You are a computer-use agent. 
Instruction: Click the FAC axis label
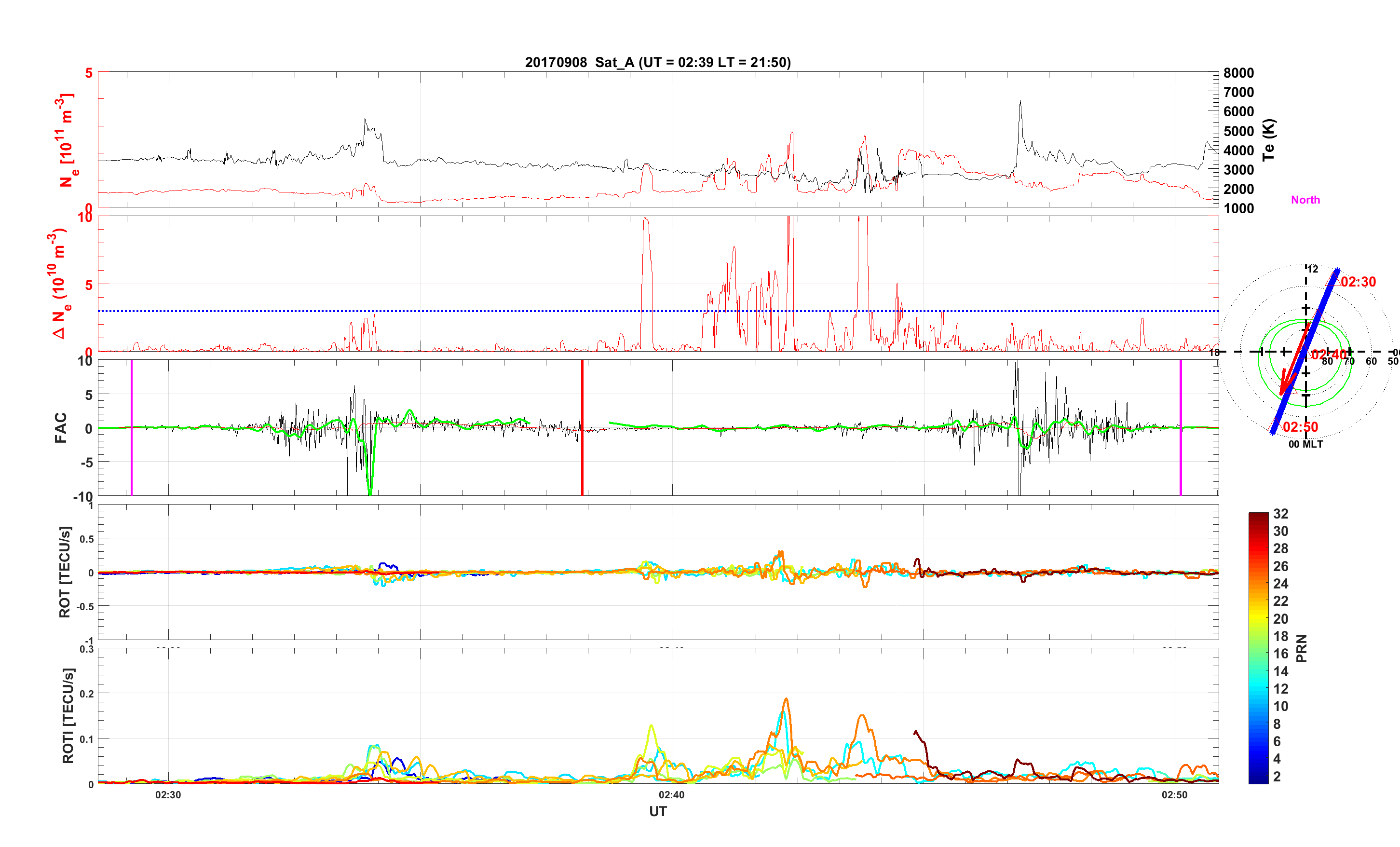(x=61, y=427)
